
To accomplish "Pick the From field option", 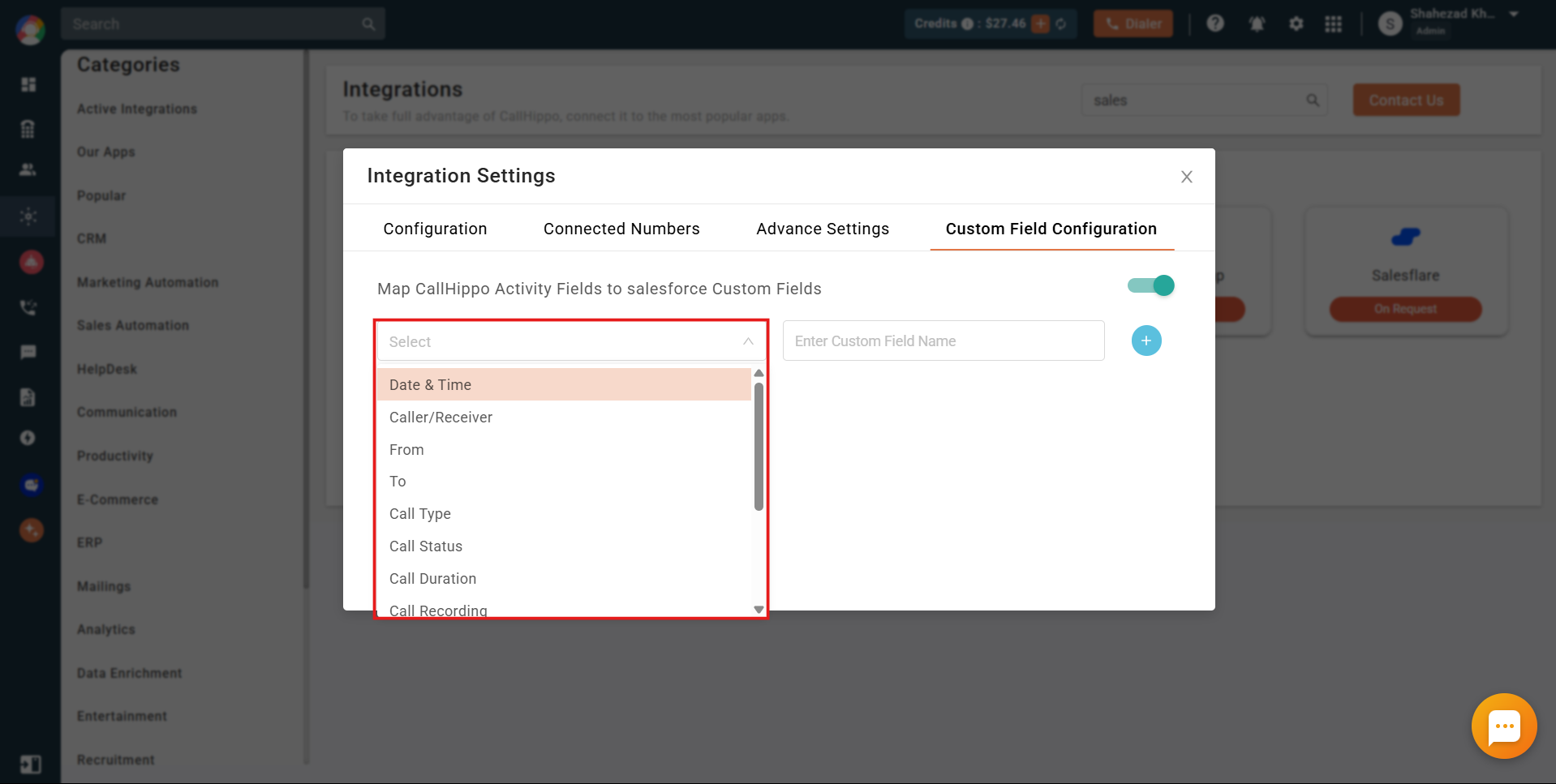I will pyautogui.click(x=564, y=449).
